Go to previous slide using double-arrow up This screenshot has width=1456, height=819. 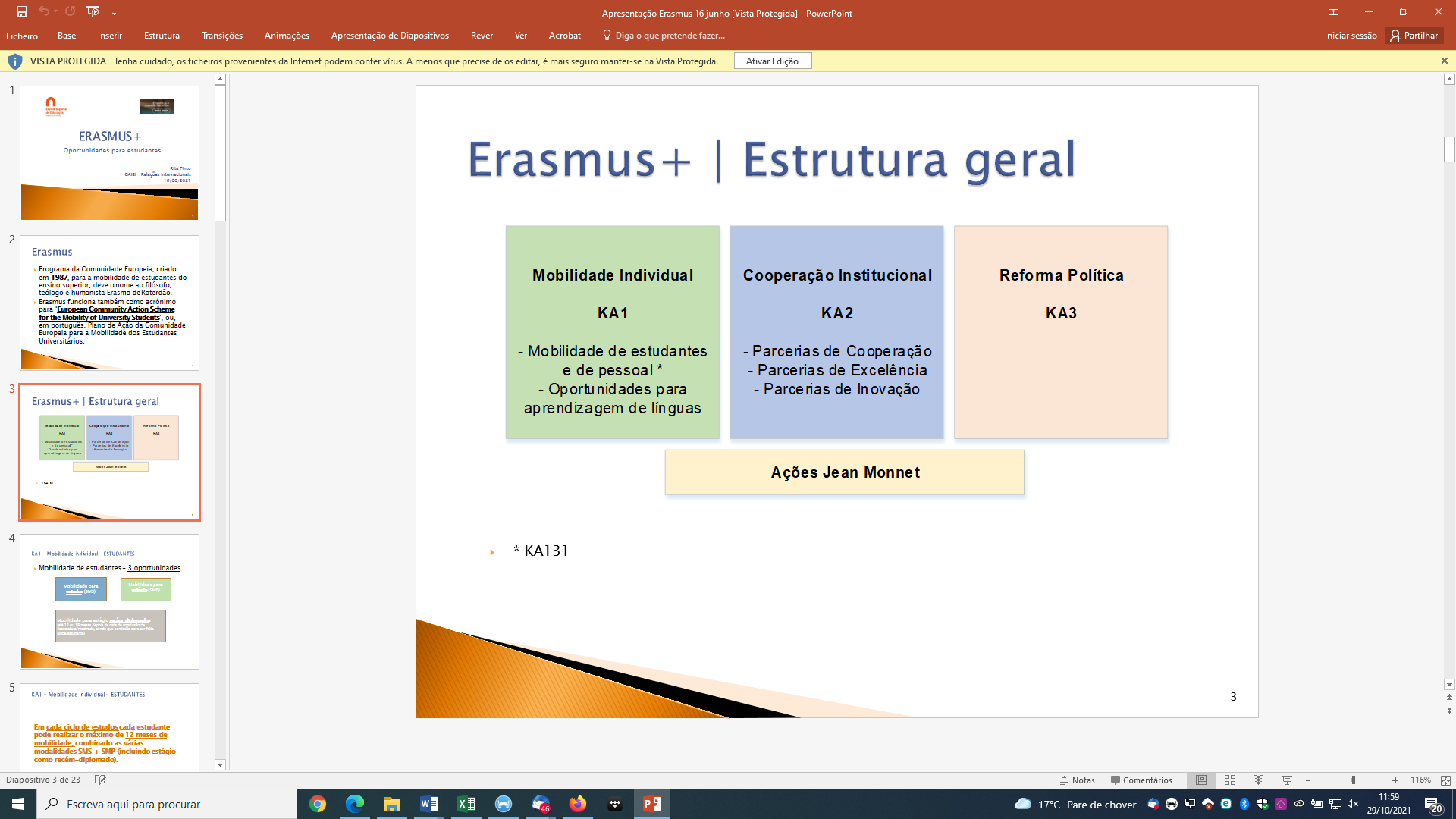click(x=1449, y=698)
